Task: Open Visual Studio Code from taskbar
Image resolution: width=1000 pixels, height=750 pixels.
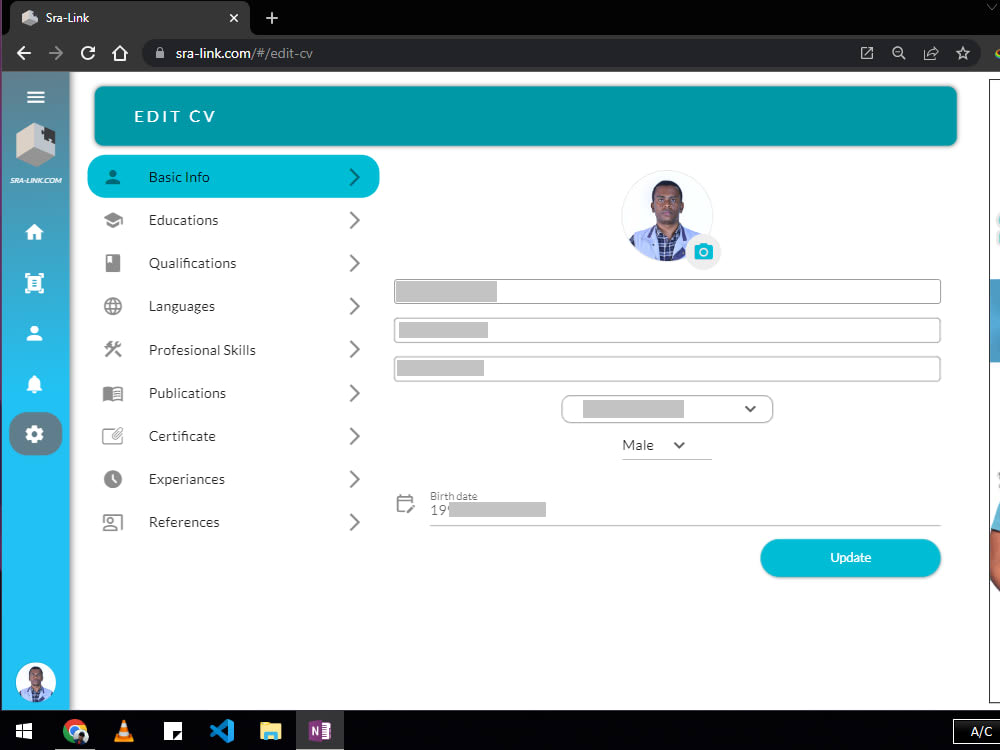Action: click(x=222, y=731)
